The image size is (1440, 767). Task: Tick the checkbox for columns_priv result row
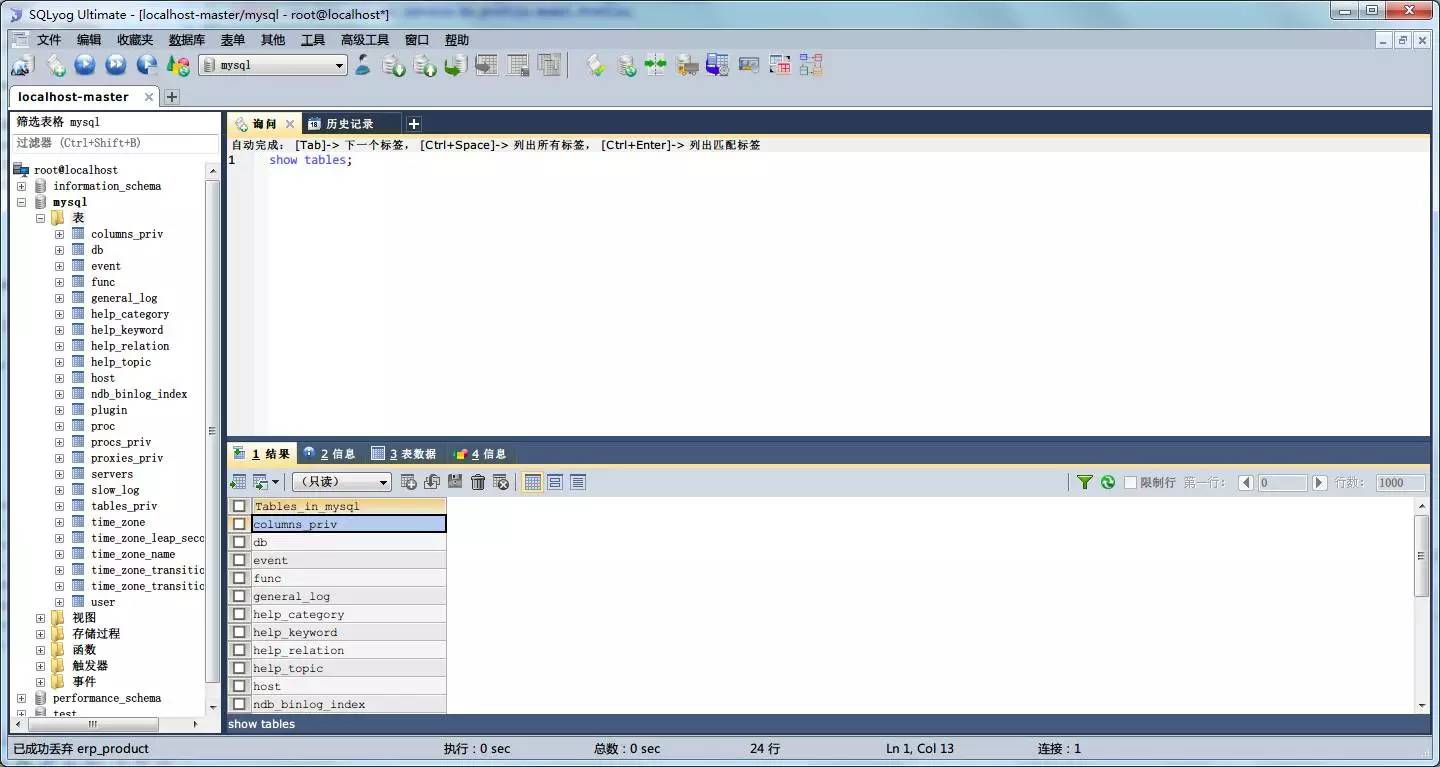(x=239, y=524)
